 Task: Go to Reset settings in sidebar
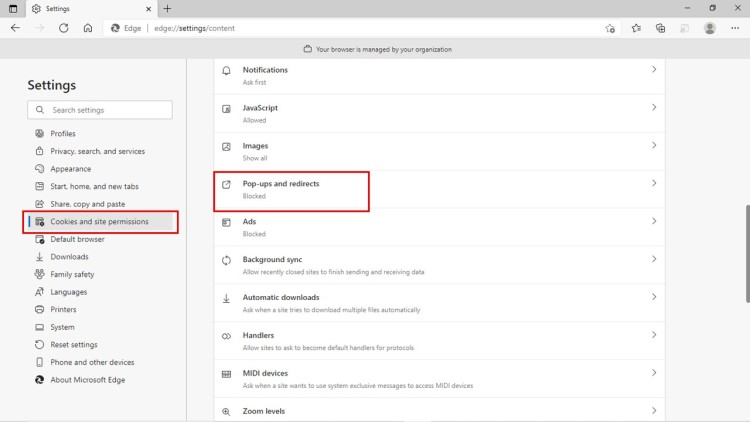tap(73, 344)
